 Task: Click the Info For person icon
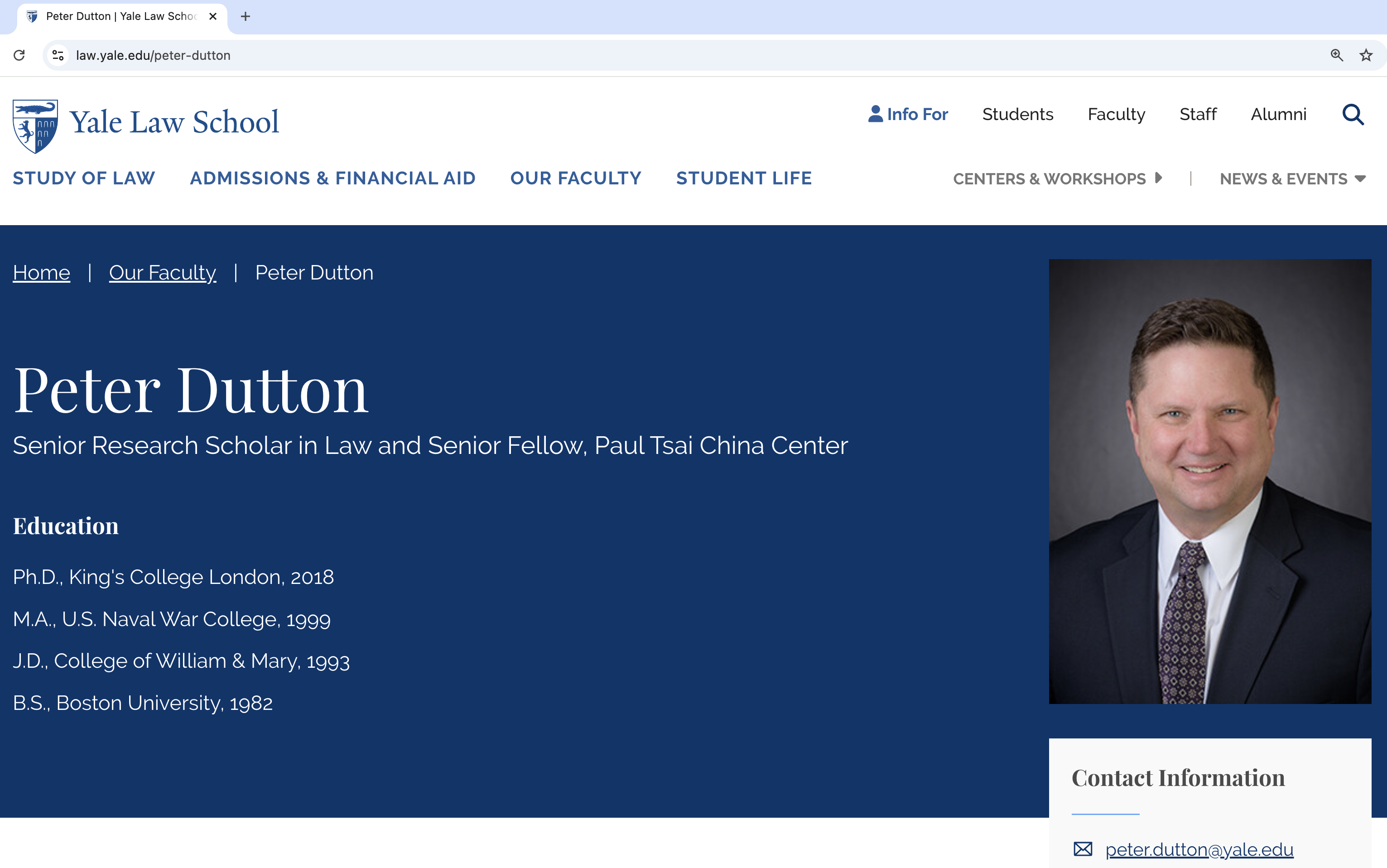[x=875, y=114]
